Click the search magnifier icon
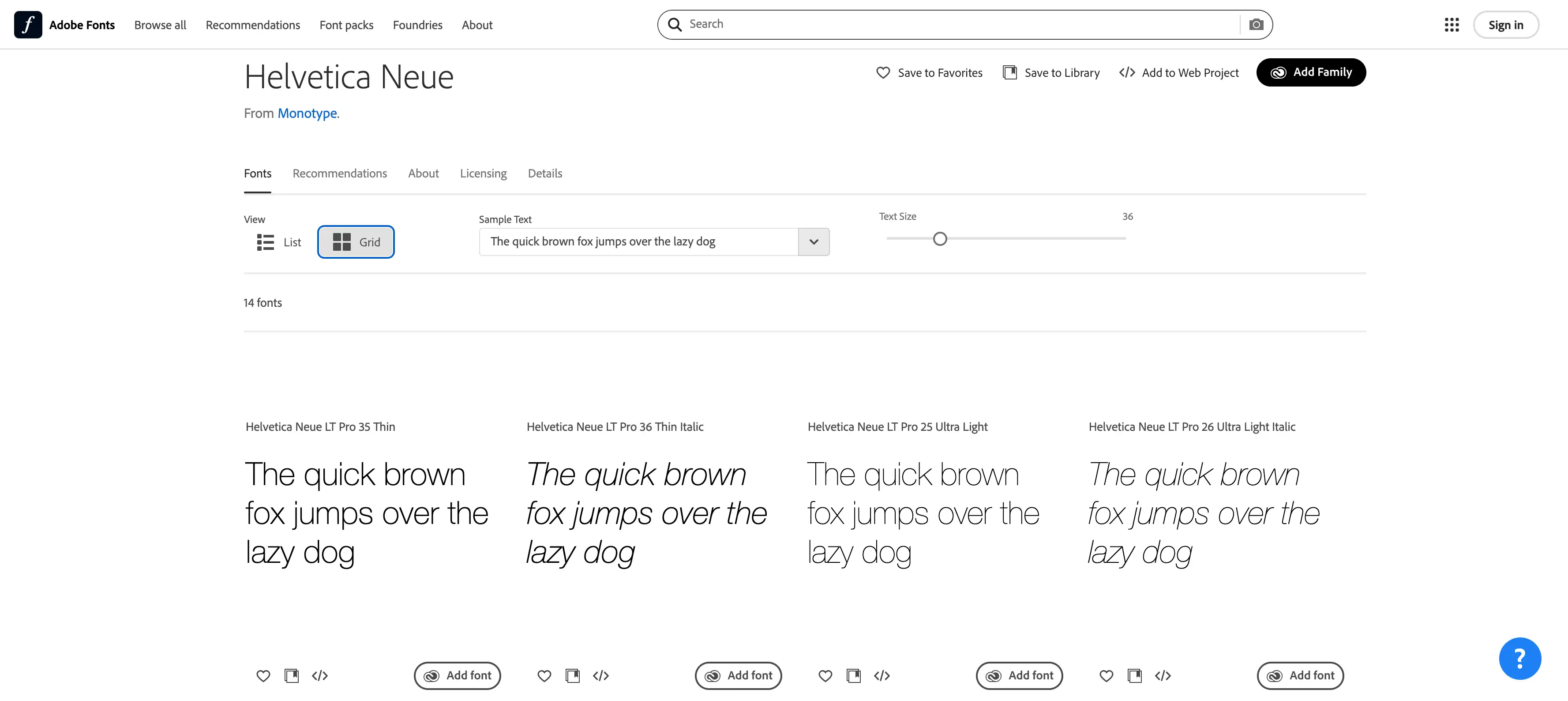Image resolution: width=1568 pixels, height=701 pixels. click(x=675, y=24)
